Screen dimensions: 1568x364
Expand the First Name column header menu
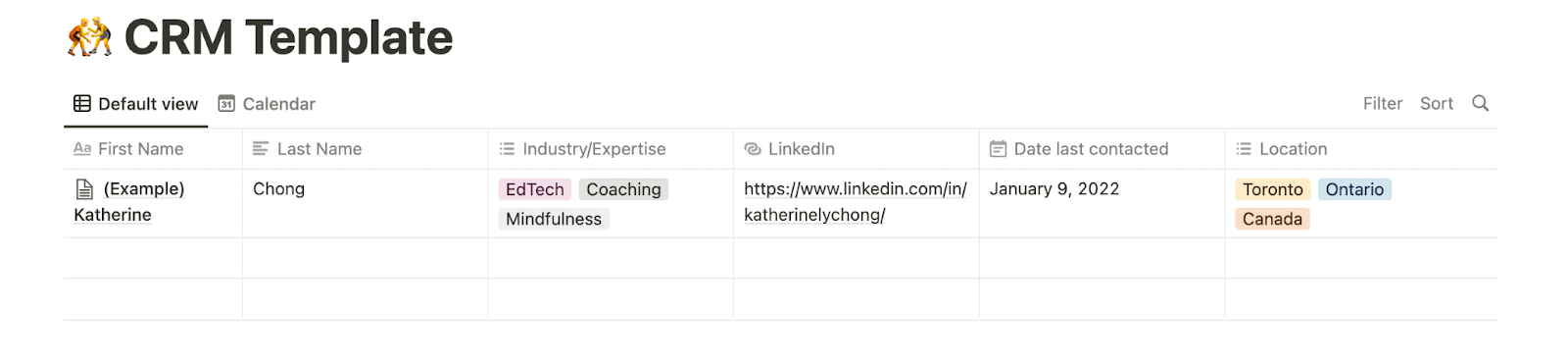tap(153, 149)
